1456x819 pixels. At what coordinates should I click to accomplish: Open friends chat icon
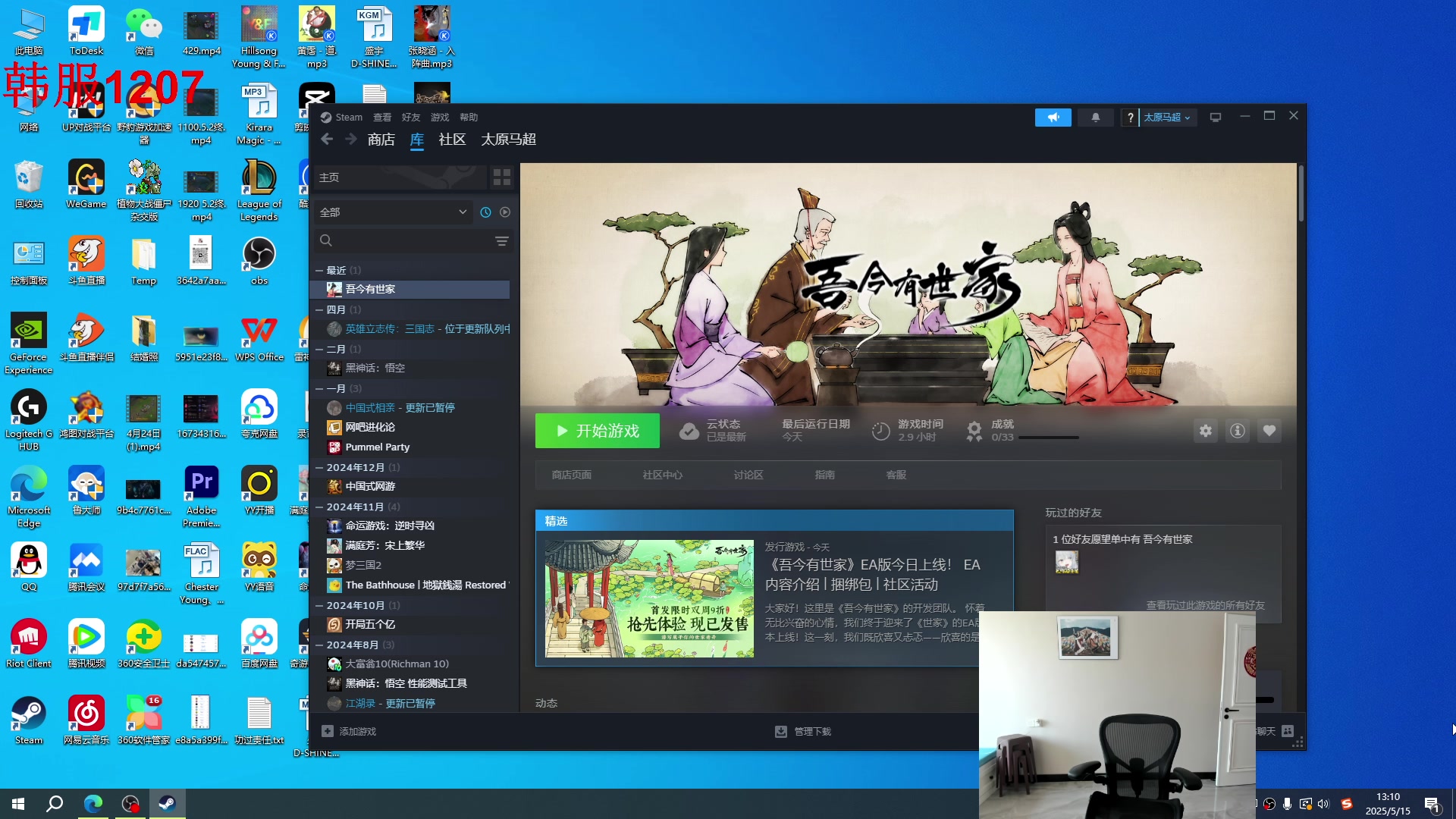click(1288, 731)
